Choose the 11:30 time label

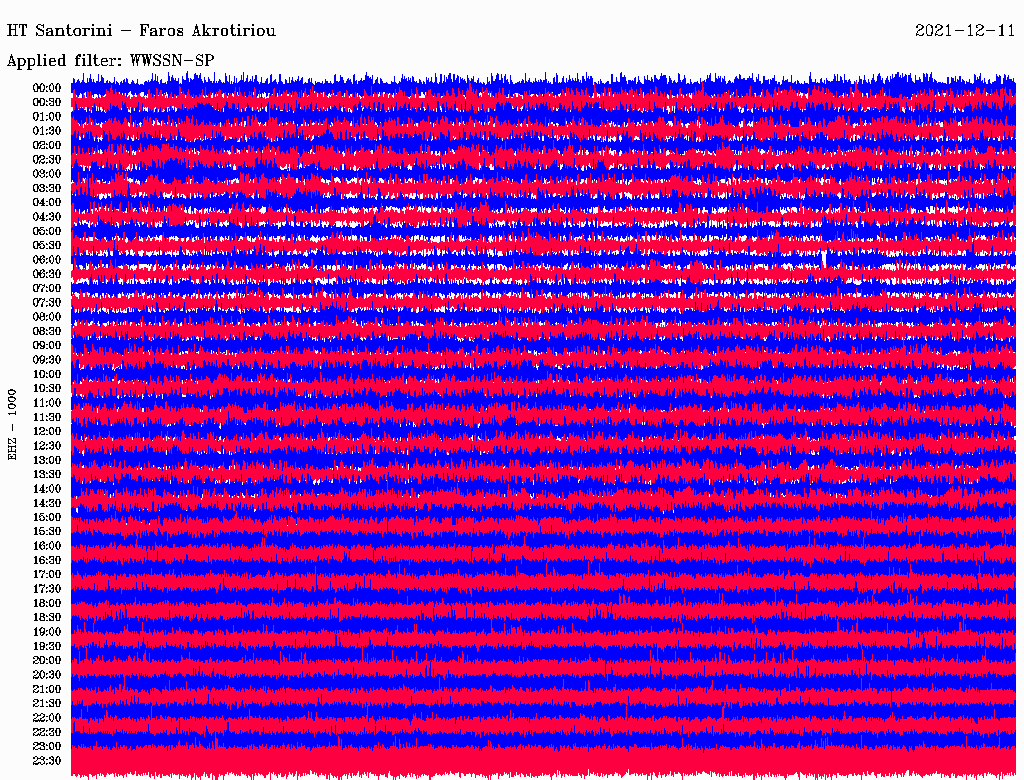47,417
